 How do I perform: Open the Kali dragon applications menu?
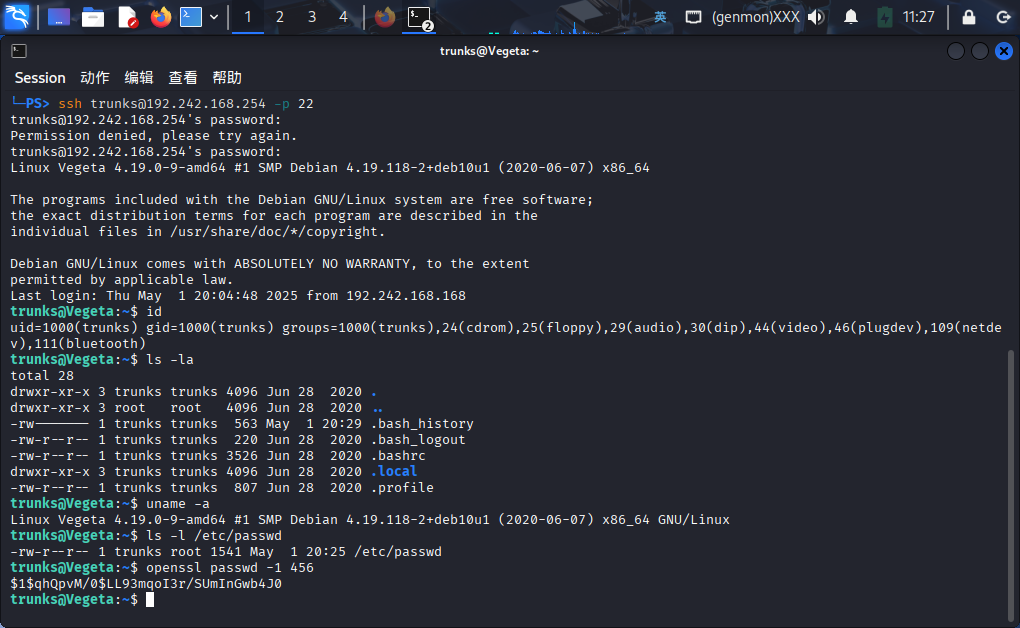(17, 17)
